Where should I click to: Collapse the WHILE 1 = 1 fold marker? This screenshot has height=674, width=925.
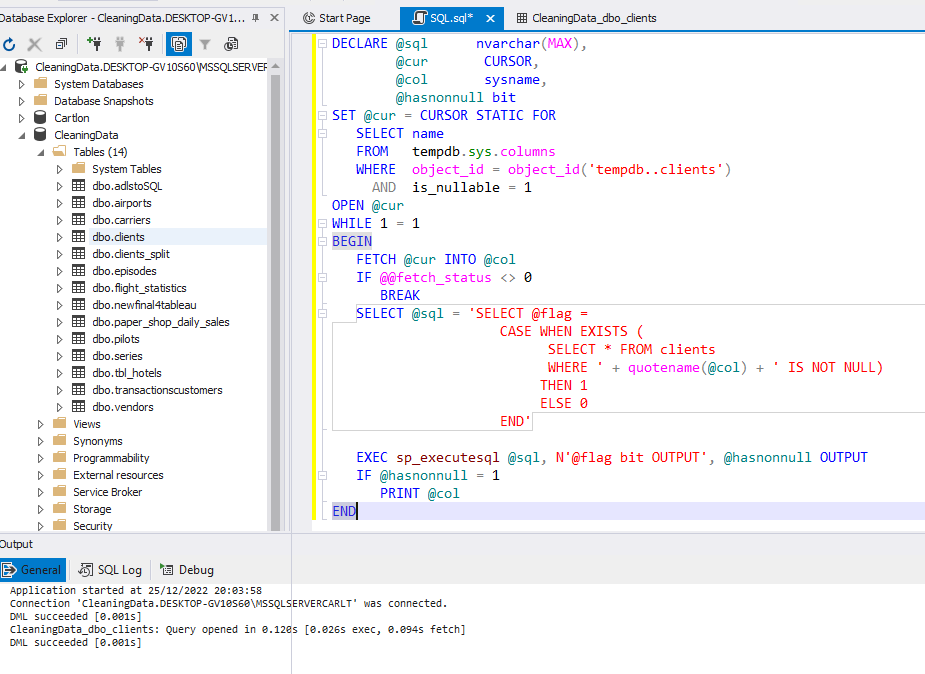pyautogui.click(x=322, y=223)
